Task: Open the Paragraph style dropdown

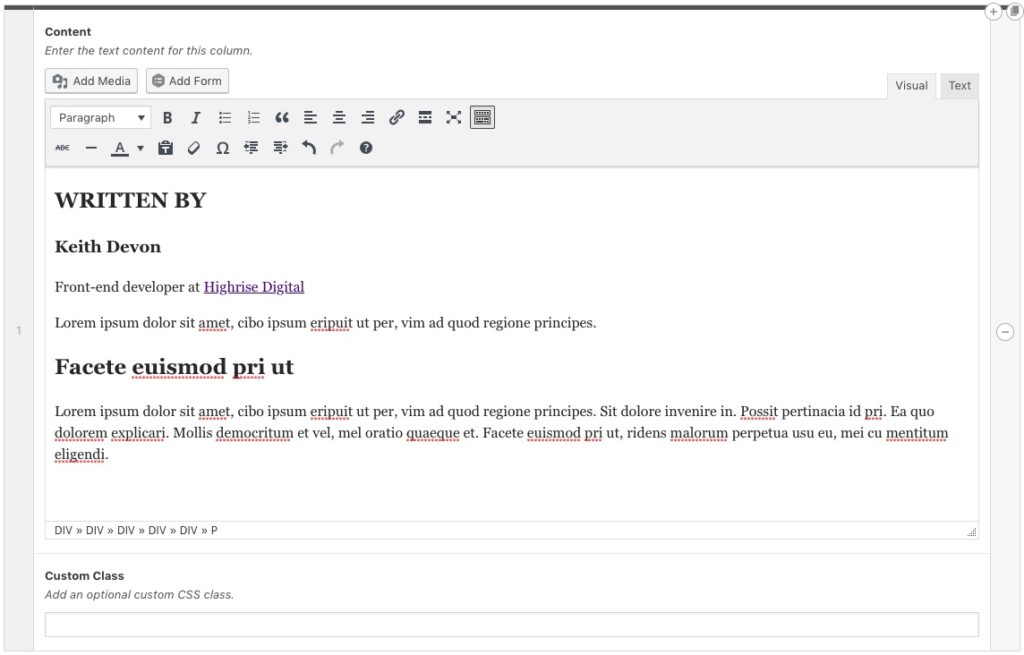Action: (x=100, y=117)
